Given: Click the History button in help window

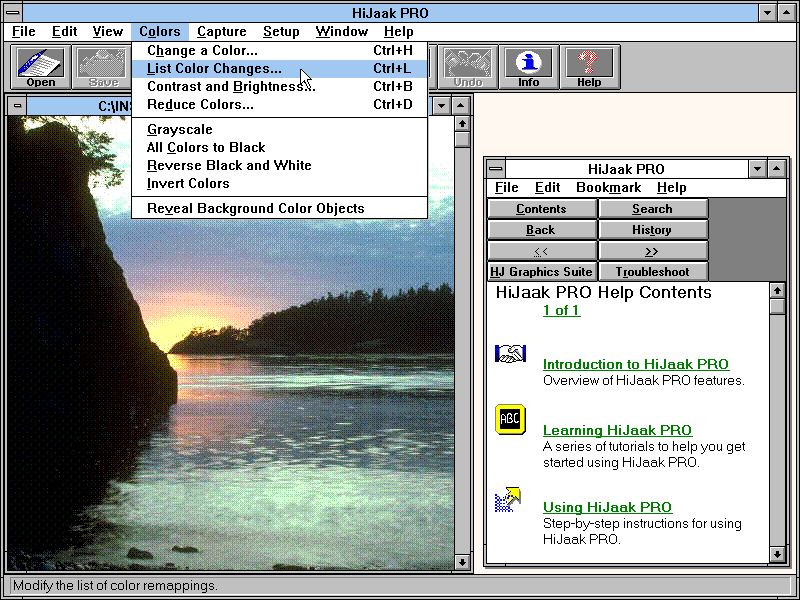Looking at the screenshot, I should click(653, 230).
